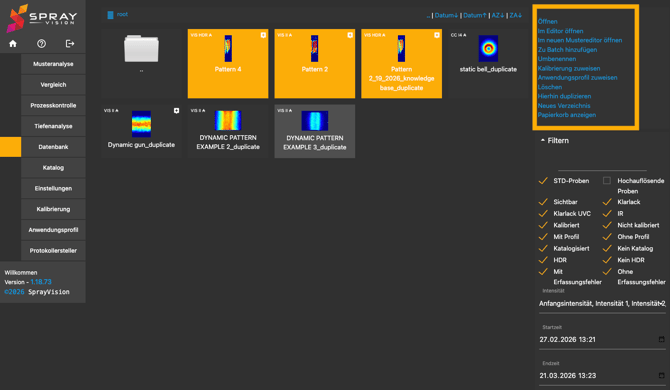The image size is (670, 390).
Task: Choose Hierhin duplizieren
Action: [564, 96]
